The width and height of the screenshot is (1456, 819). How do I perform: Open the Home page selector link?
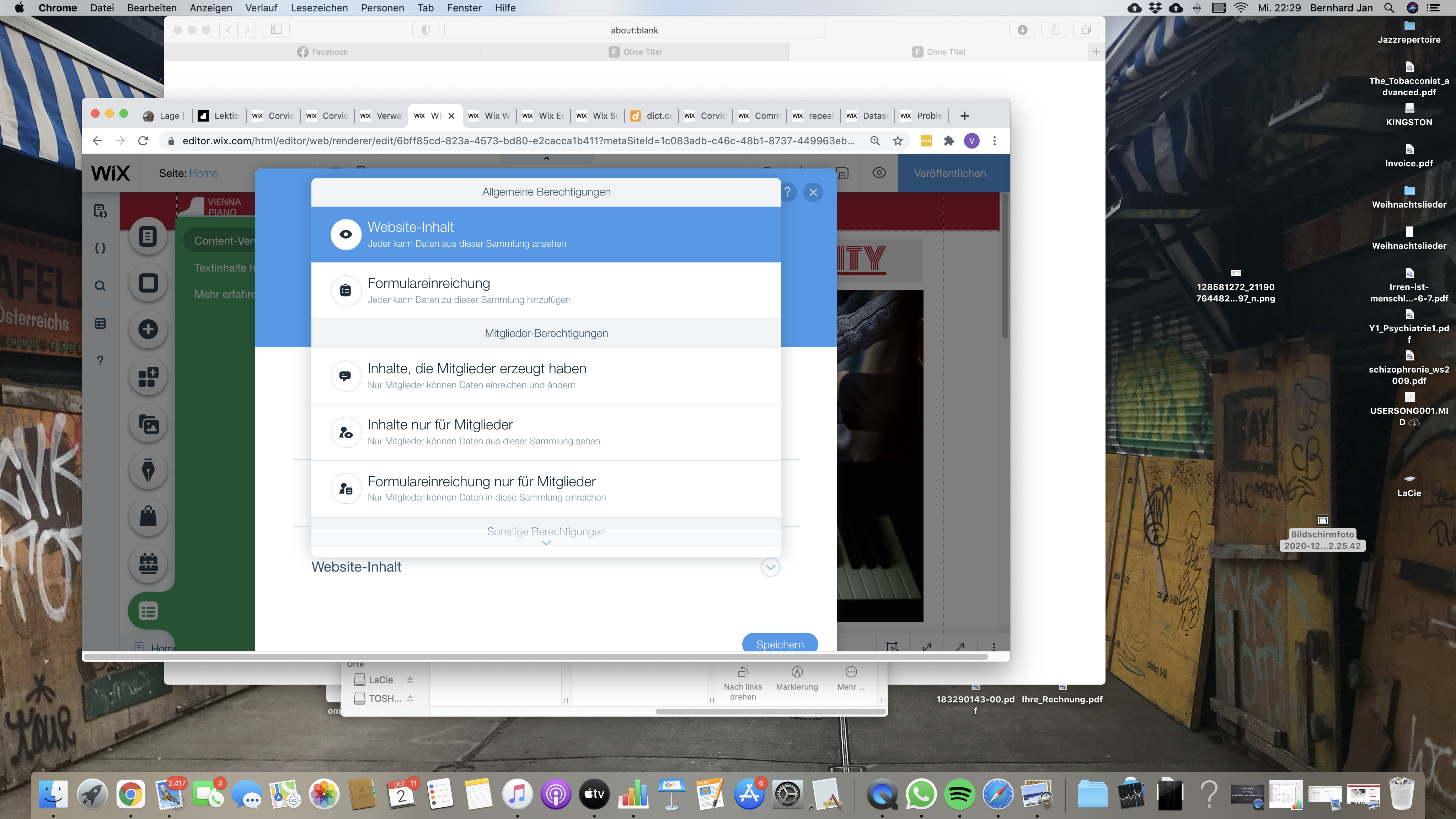point(203,173)
